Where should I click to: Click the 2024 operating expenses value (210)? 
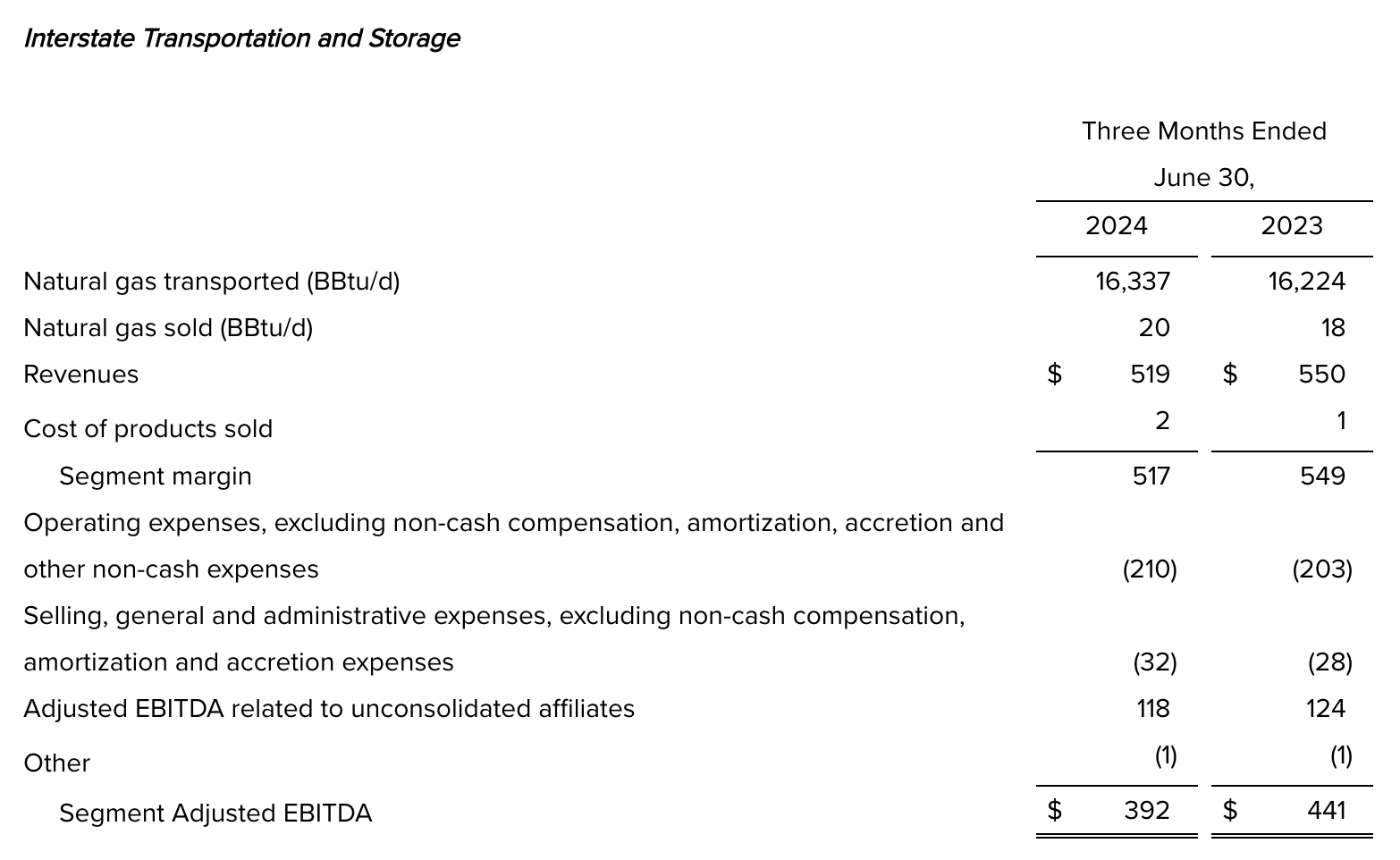click(1150, 569)
